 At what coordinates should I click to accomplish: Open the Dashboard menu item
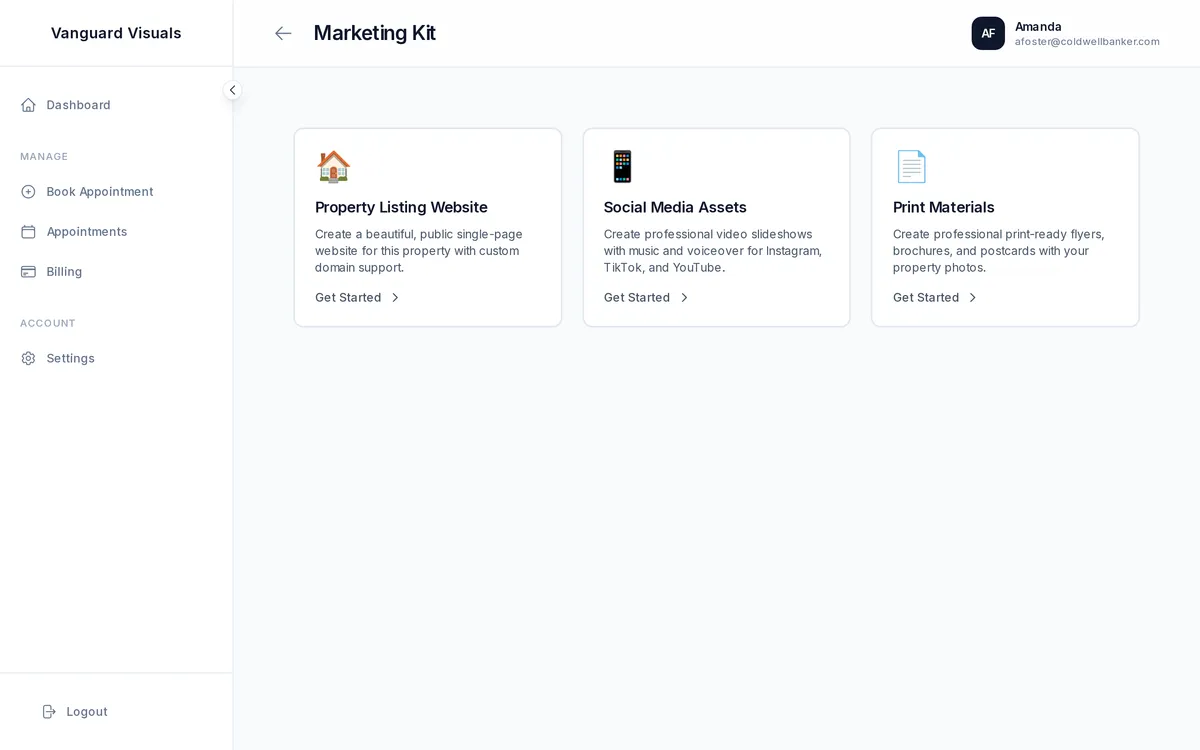point(78,104)
